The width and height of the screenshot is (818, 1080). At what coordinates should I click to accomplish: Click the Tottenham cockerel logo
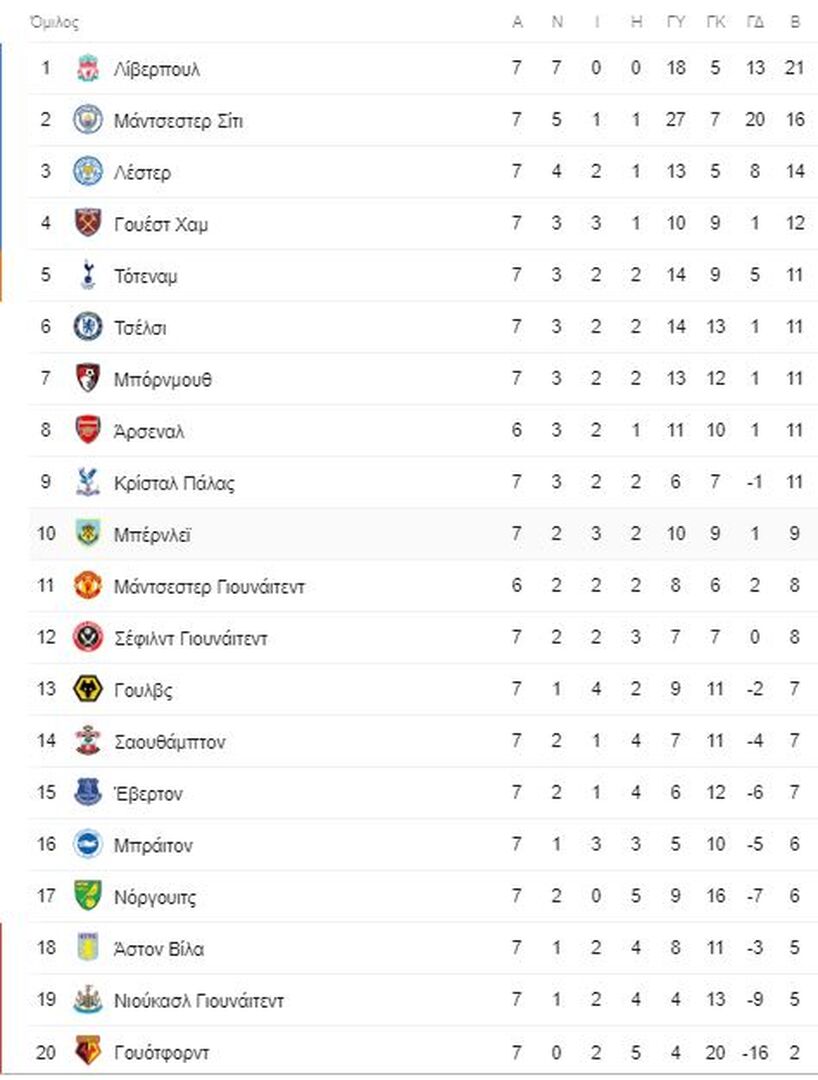87,275
